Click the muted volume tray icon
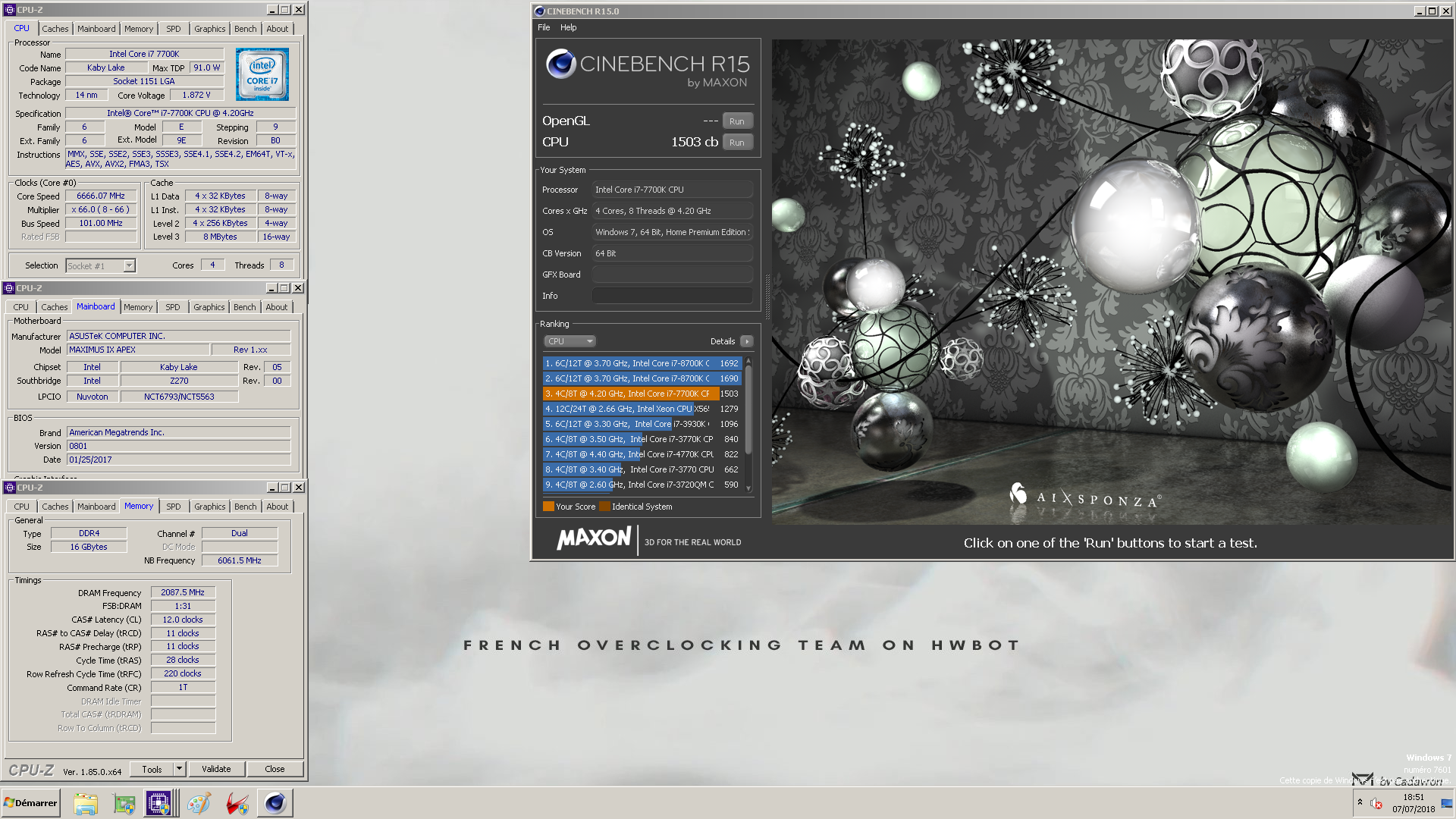1456x819 pixels. (1376, 804)
